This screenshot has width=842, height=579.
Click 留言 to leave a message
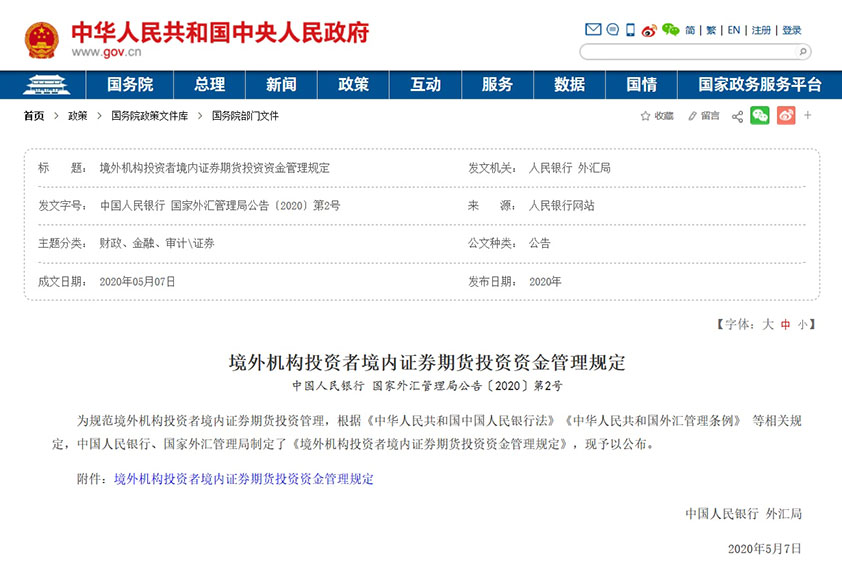tap(703, 116)
